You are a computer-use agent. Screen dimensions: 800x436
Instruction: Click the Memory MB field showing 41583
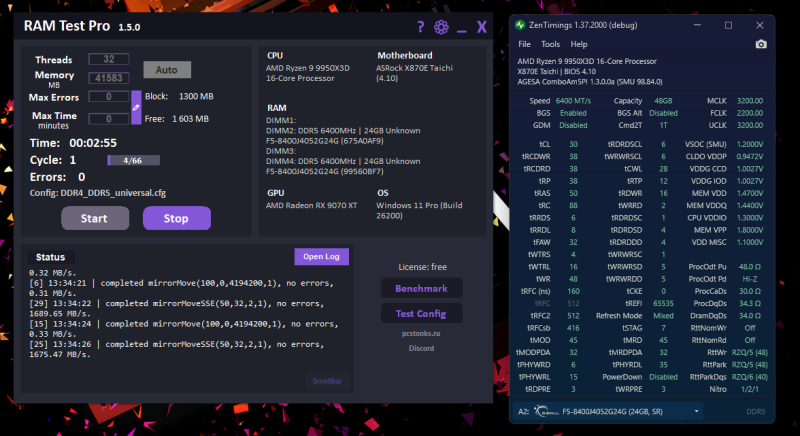[109, 78]
